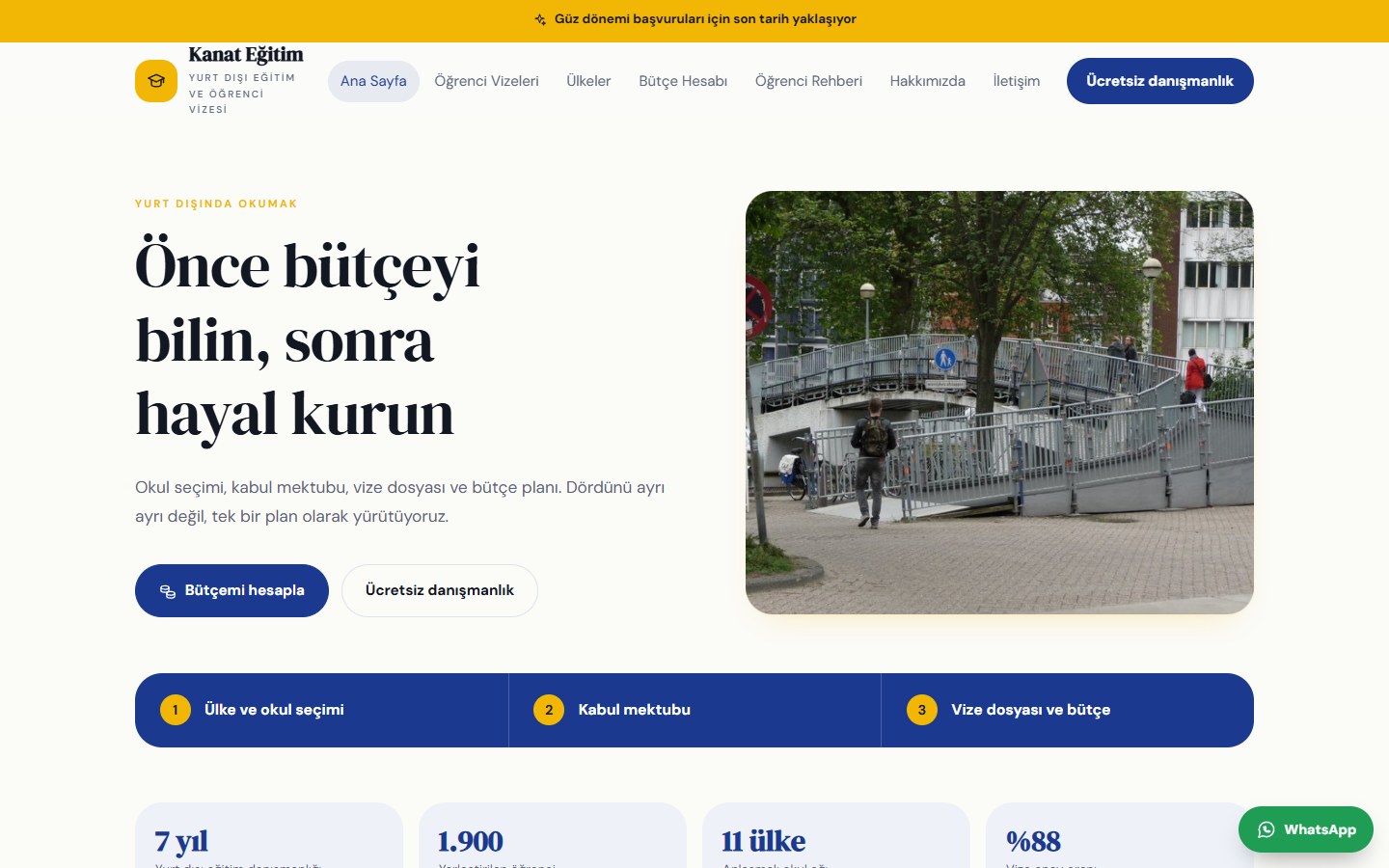Click the header Ücretsiz danışmanlık button

click(x=1160, y=81)
